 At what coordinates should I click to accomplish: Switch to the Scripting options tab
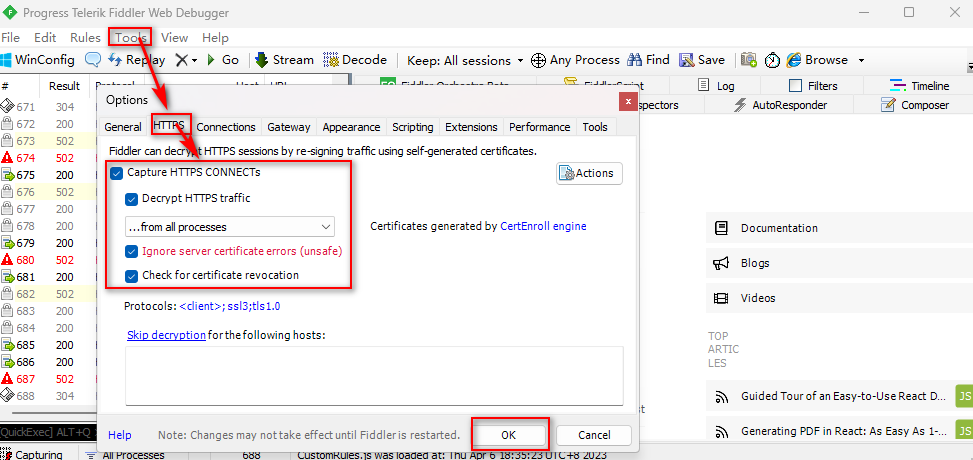pyautogui.click(x=413, y=127)
